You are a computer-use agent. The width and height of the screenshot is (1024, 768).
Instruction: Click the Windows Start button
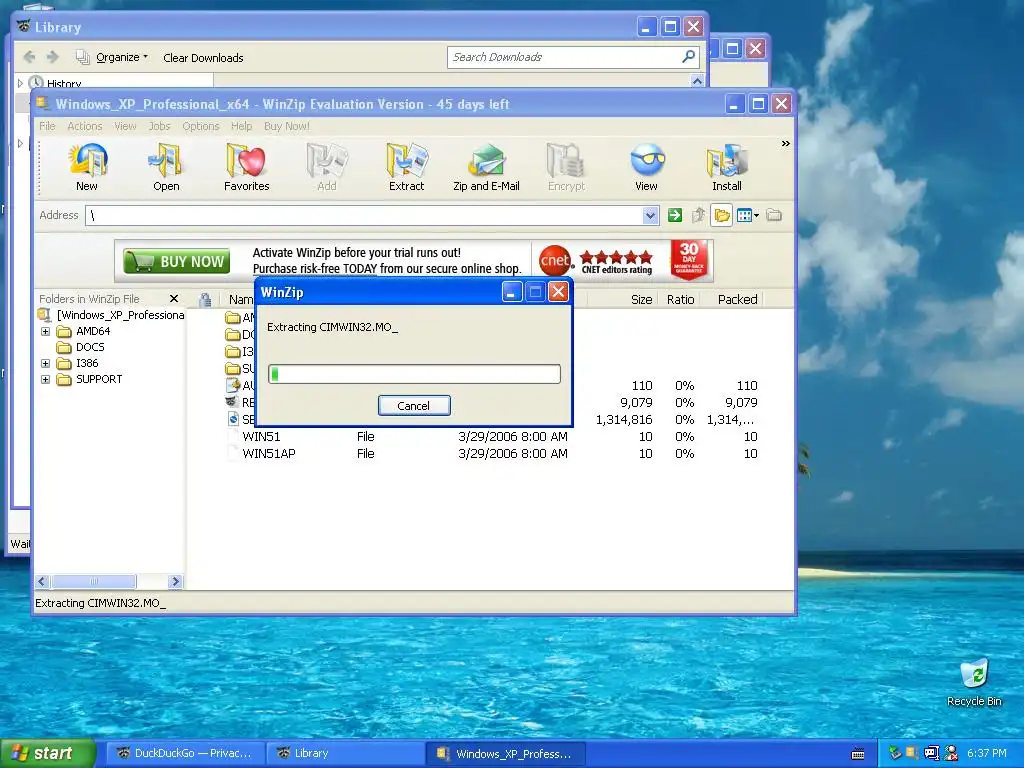click(48, 753)
